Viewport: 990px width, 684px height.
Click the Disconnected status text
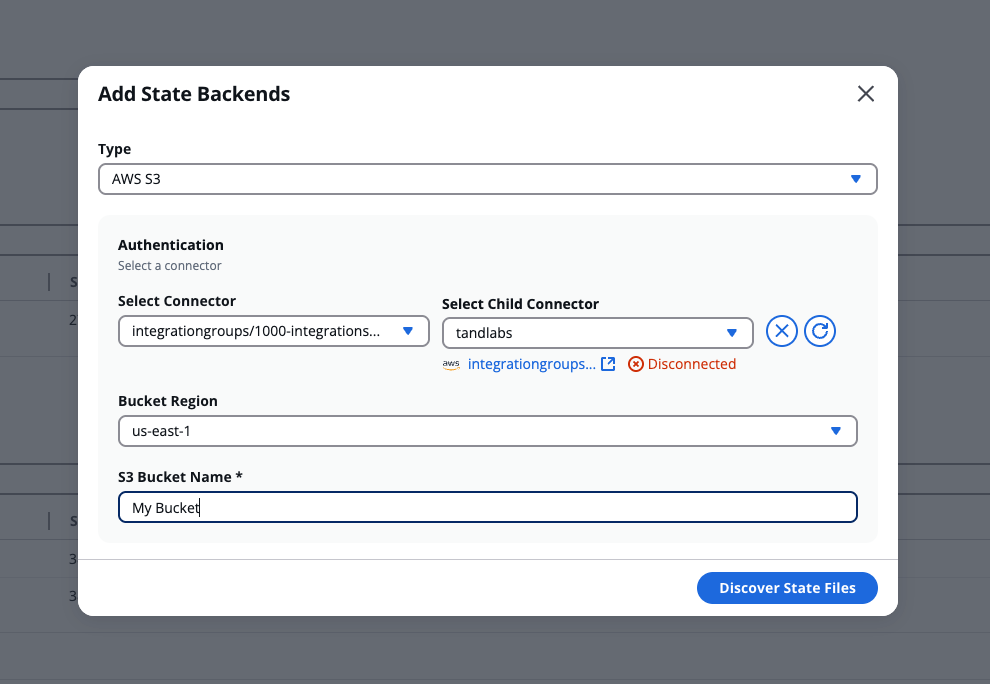pos(691,364)
